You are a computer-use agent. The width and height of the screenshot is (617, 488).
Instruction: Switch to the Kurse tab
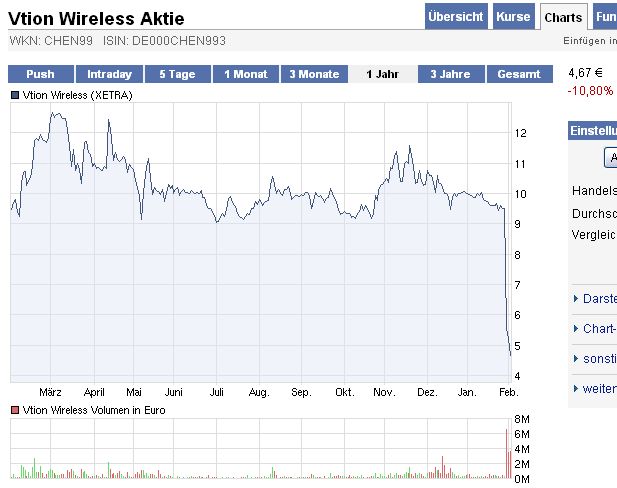[514, 17]
